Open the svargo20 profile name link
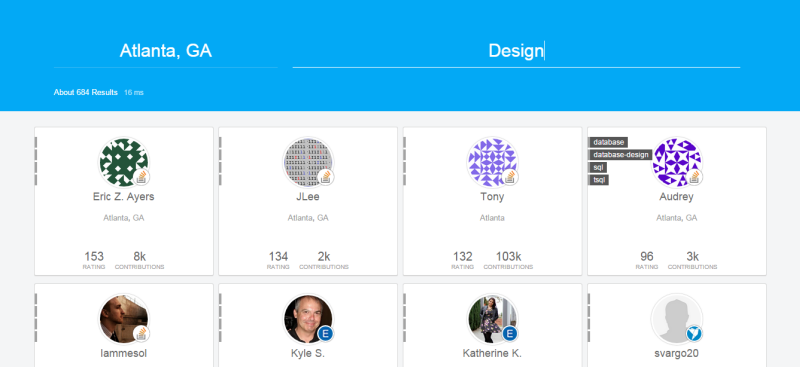The width and height of the screenshot is (800, 367). pyautogui.click(x=677, y=353)
